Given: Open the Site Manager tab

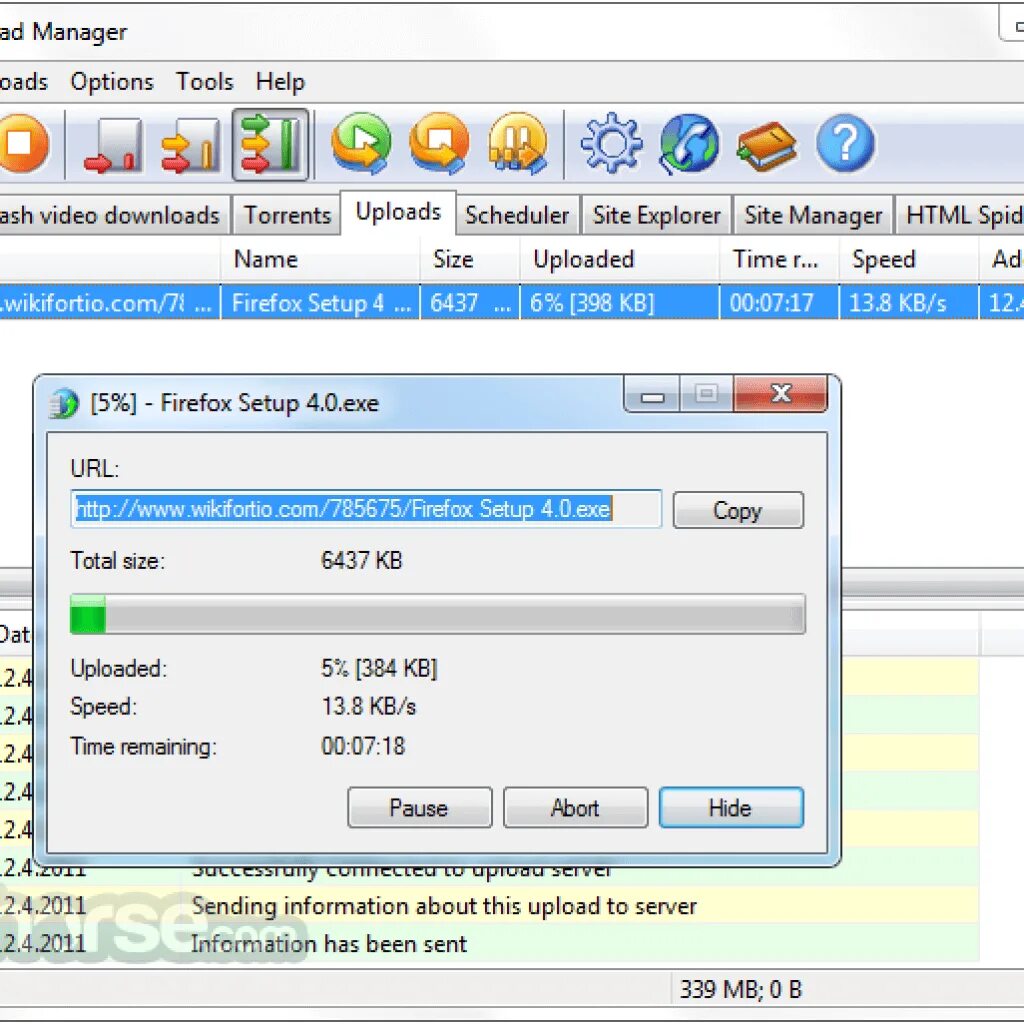Looking at the screenshot, I should pos(813,215).
